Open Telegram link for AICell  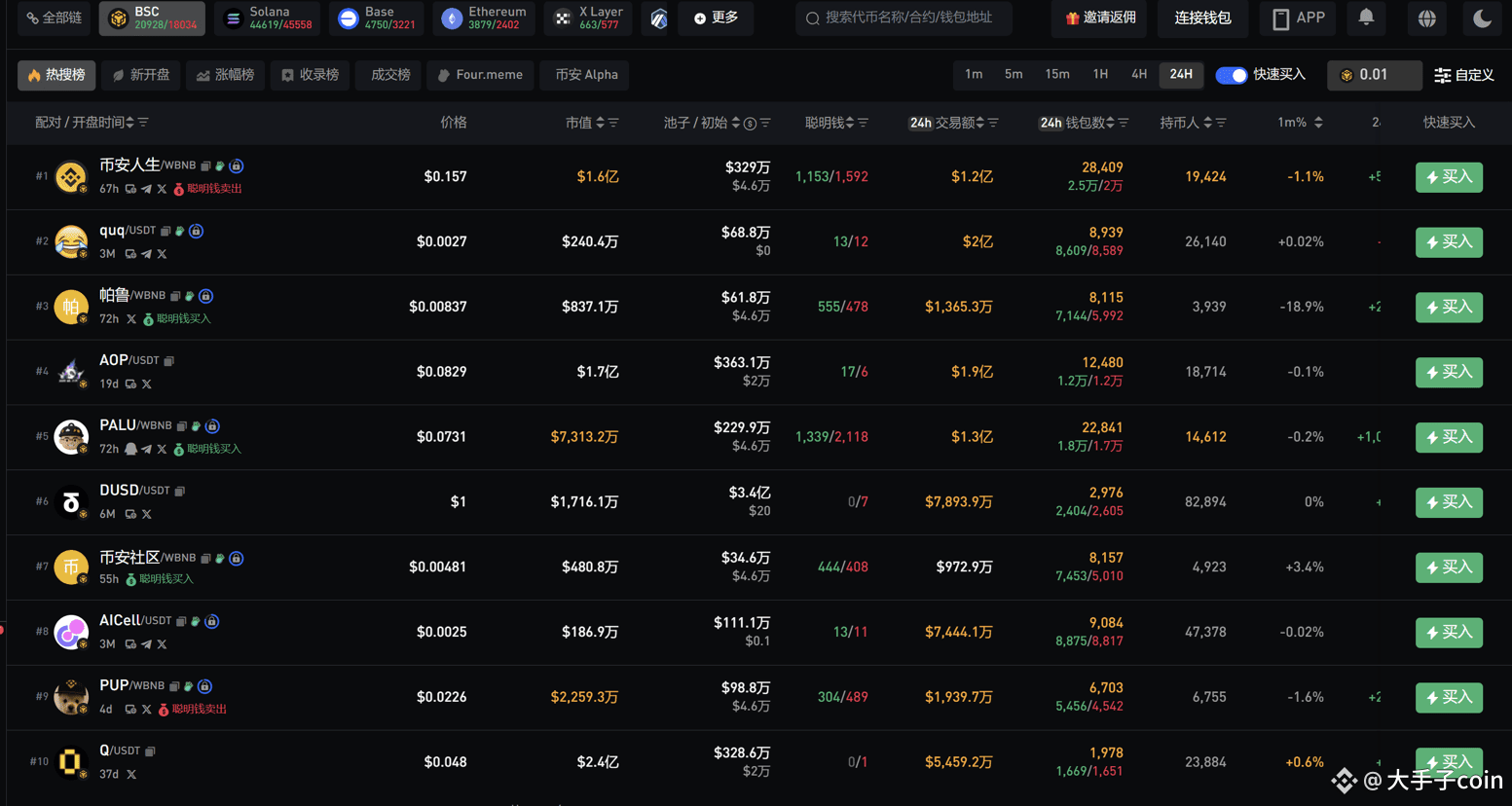click(x=146, y=644)
